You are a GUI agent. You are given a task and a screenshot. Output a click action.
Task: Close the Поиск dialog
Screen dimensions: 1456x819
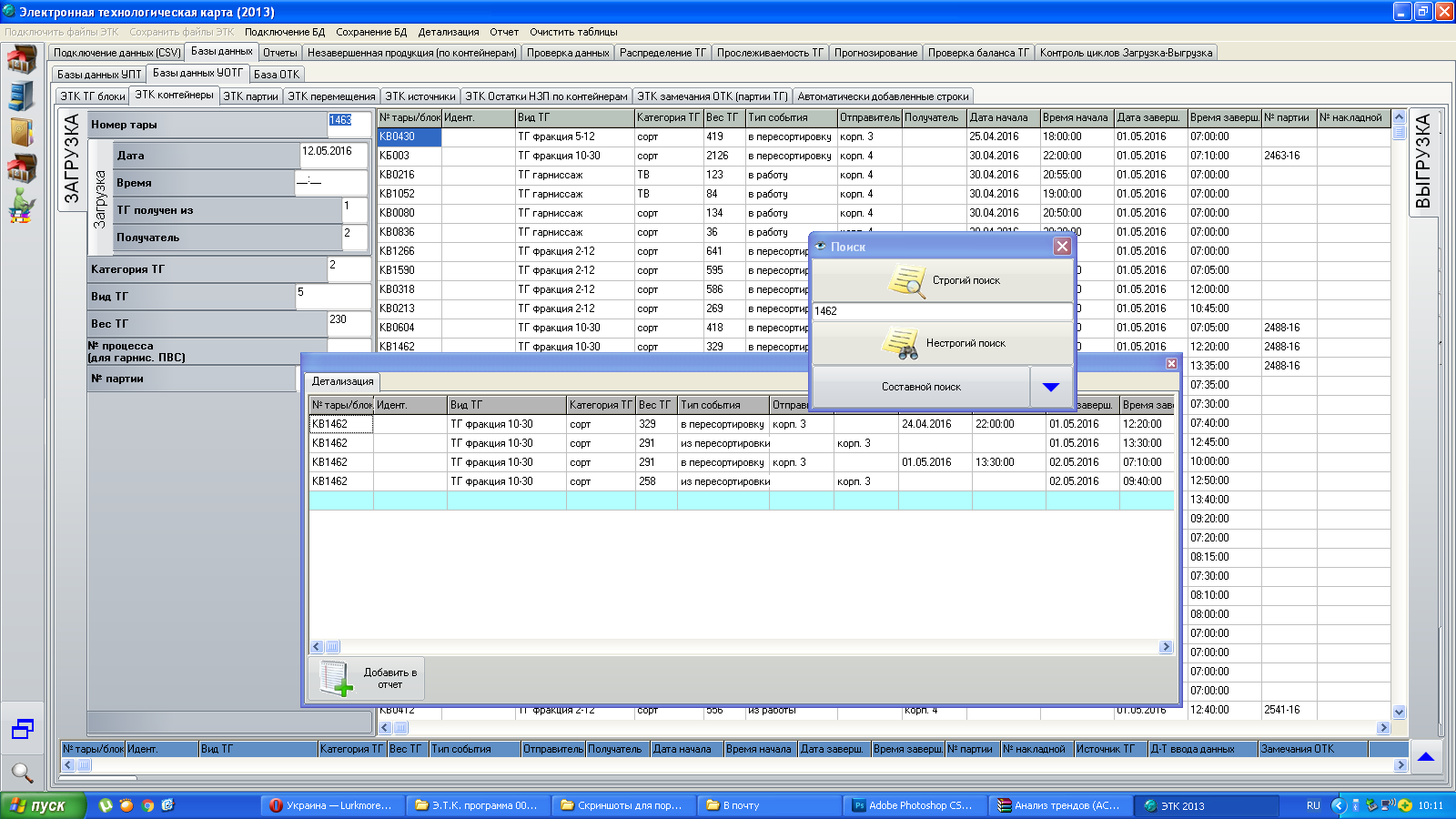point(1062,246)
